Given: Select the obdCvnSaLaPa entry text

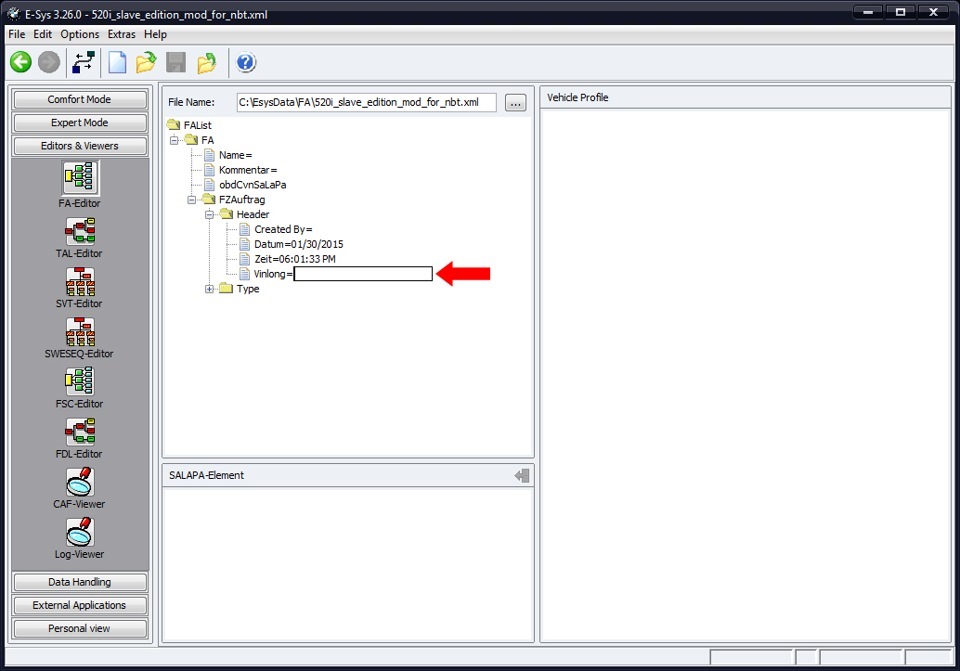Looking at the screenshot, I should (x=253, y=184).
